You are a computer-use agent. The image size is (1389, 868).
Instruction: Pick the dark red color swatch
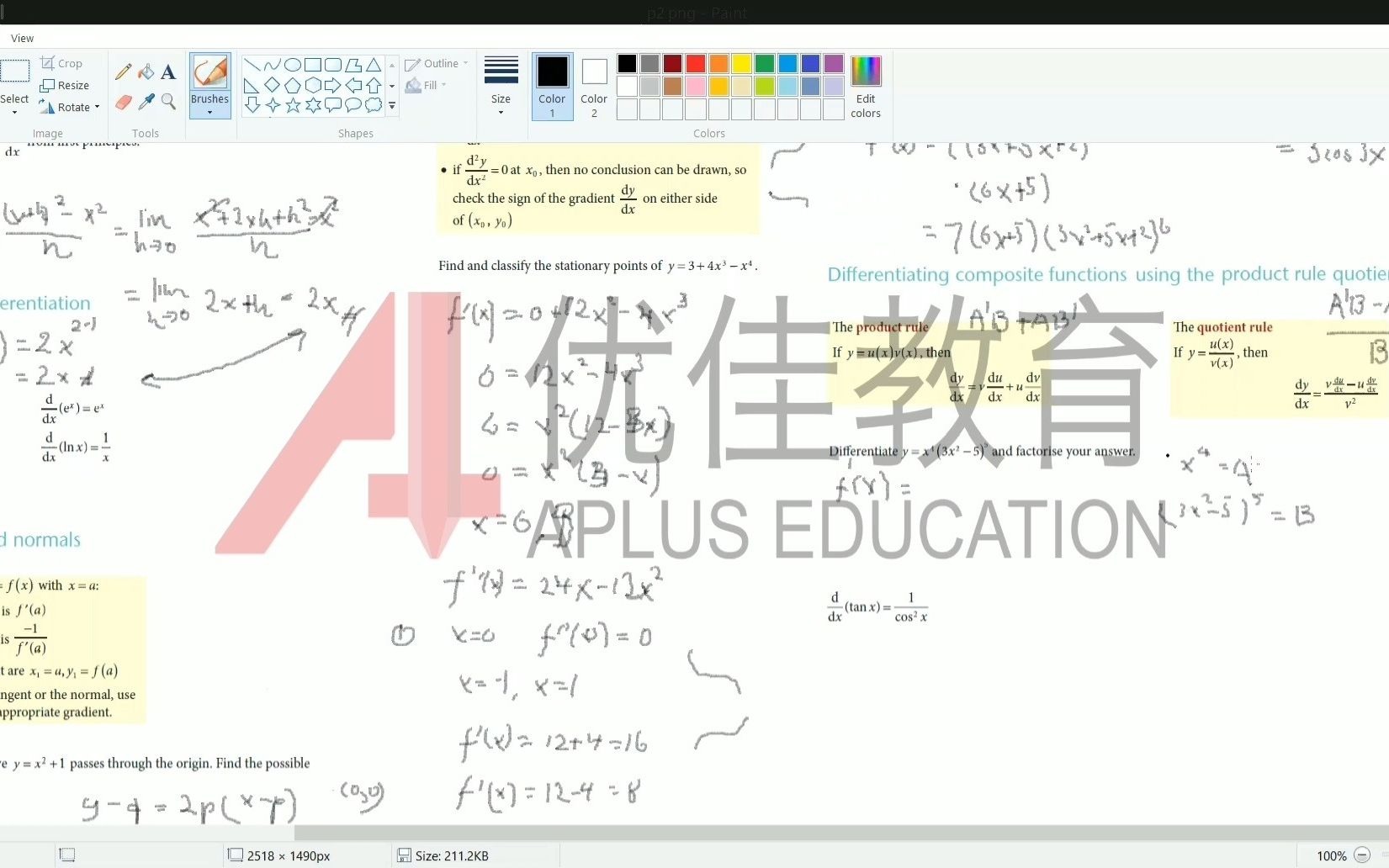click(672, 64)
